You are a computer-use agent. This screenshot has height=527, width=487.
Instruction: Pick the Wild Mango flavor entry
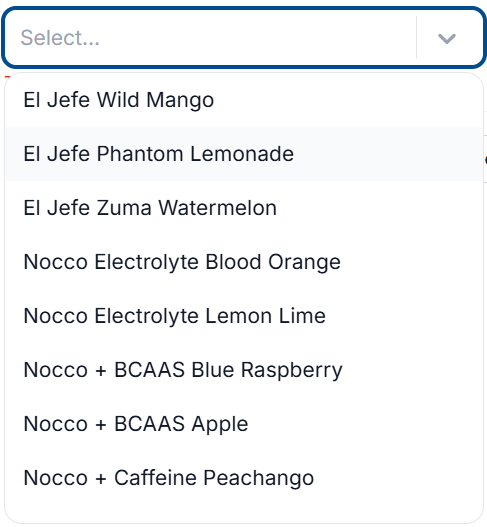244,100
